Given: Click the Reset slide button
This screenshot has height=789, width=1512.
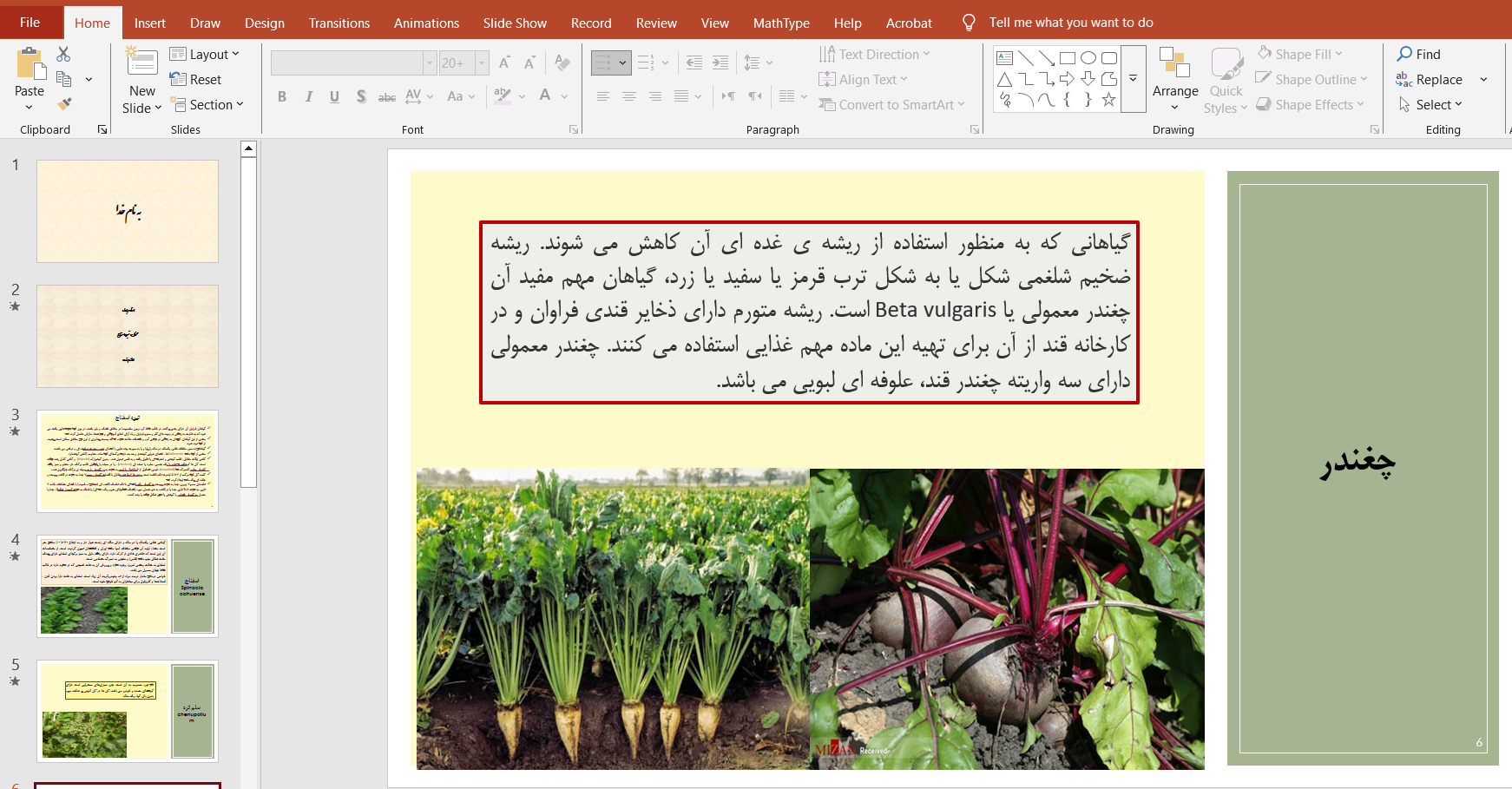Looking at the screenshot, I should (196, 79).
